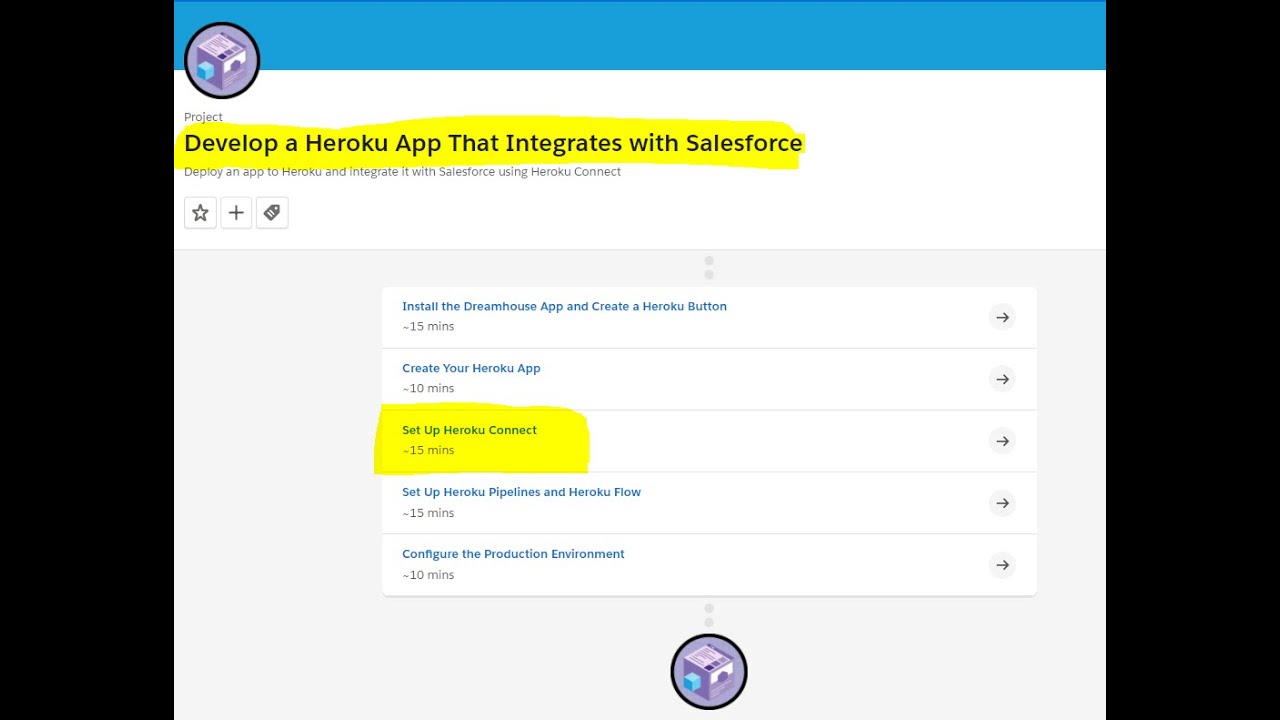Screen dimensions: 1280x720
Task: Click '~10 mins' under Configure the Production Environment
Action: coord(428,575)
